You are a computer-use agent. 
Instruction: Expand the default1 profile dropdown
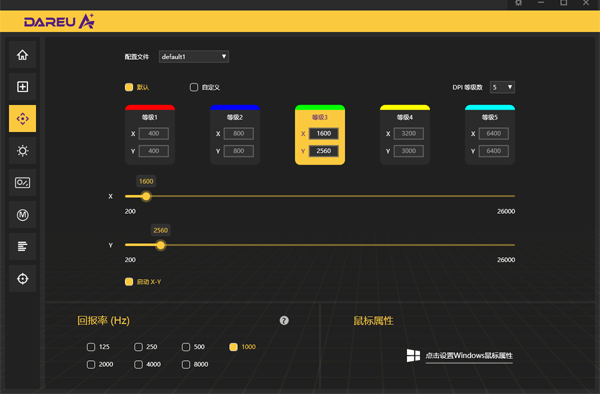[194, 57]
